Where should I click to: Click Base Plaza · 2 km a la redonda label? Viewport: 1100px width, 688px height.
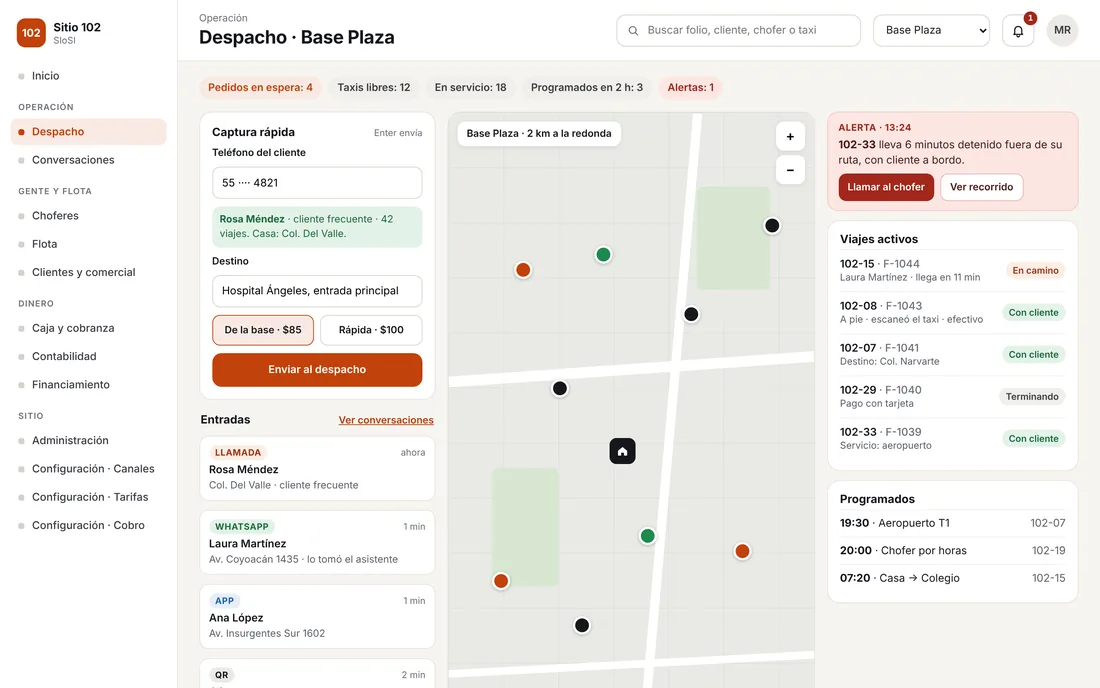539,133
